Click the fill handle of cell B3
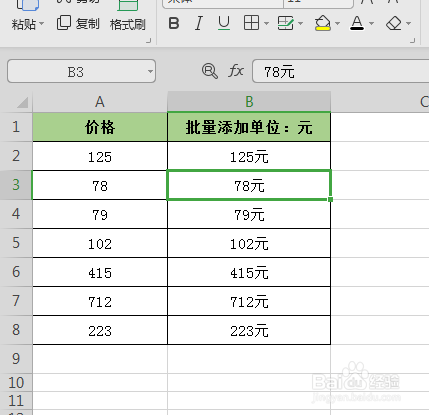Image resolution: width=429 pixels, height=415 pixels. pyautogui.click(x=330, y=199)
